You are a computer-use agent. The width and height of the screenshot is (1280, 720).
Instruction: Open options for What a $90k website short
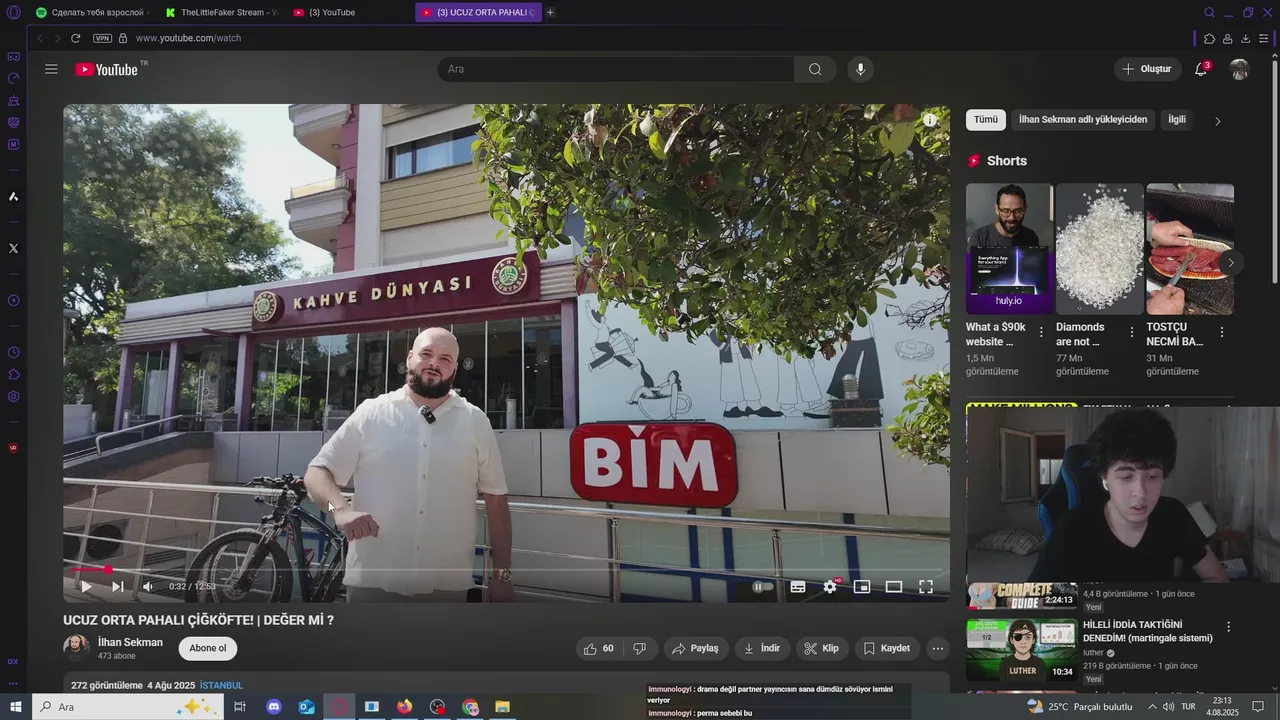pyautogui.click(x=1041, y=332)
